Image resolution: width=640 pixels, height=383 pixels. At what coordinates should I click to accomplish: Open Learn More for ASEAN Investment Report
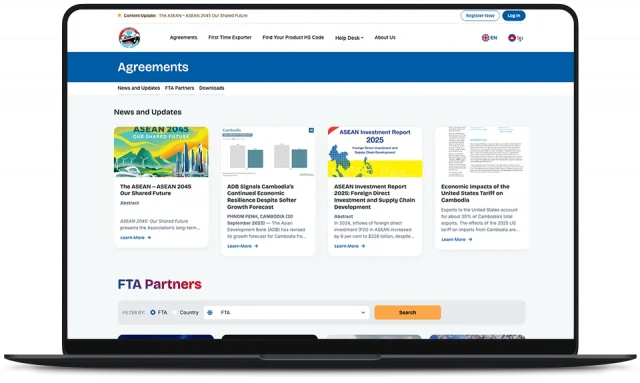click(349, 246)
